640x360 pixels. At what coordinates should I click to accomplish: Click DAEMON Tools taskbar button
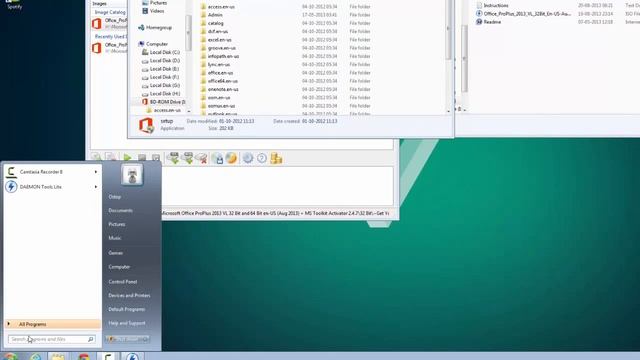132,357
